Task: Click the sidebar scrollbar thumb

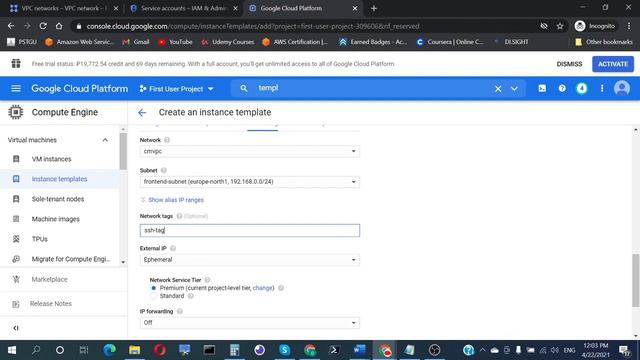Action: point(123,151)
